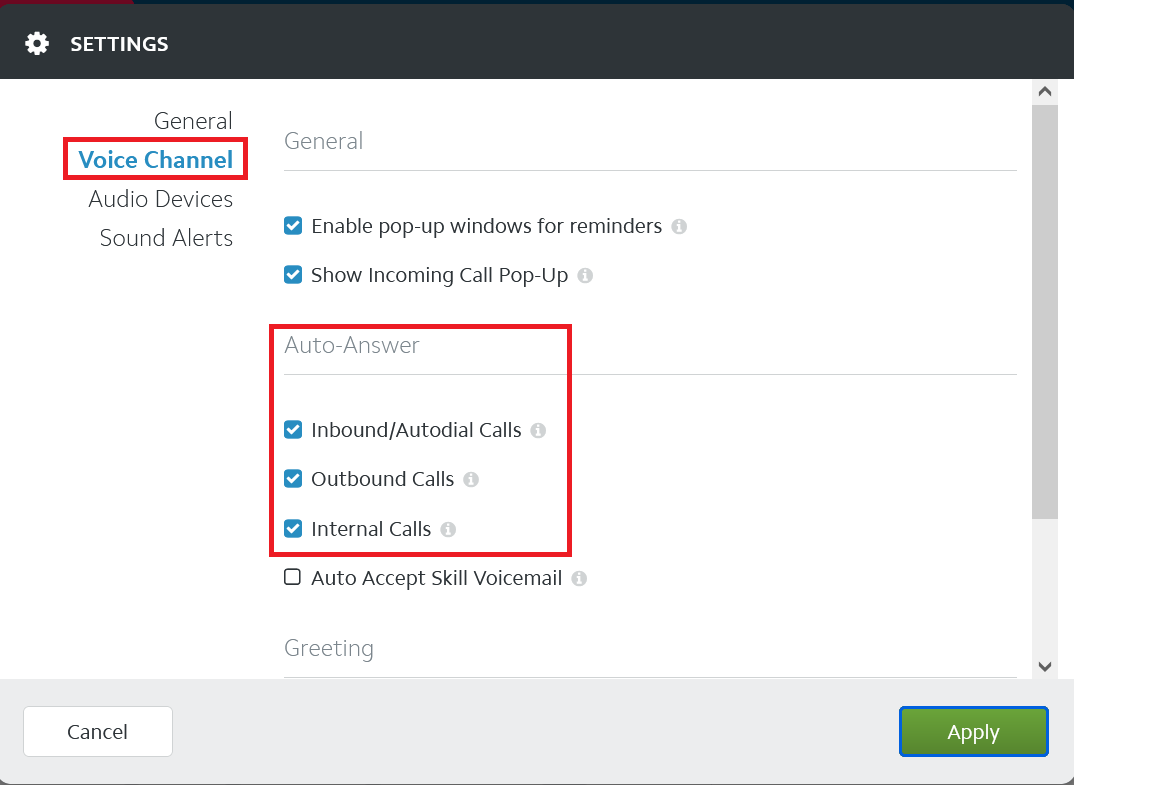Image resolution: width=1152 pixels, height=785 pixels.
Task: Toggle Inbound/Autodial Calls auto-answer checkbox
Action: pos(293,430)
